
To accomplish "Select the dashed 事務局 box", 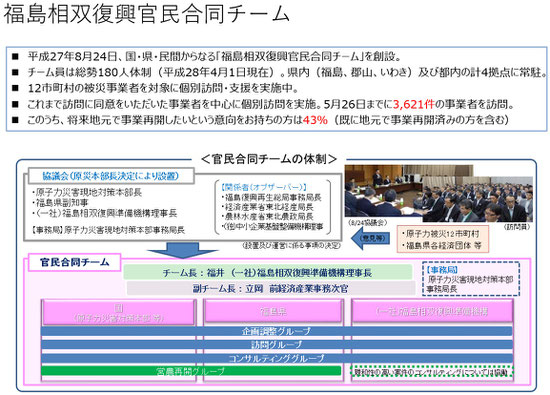I will pos(471,279).
